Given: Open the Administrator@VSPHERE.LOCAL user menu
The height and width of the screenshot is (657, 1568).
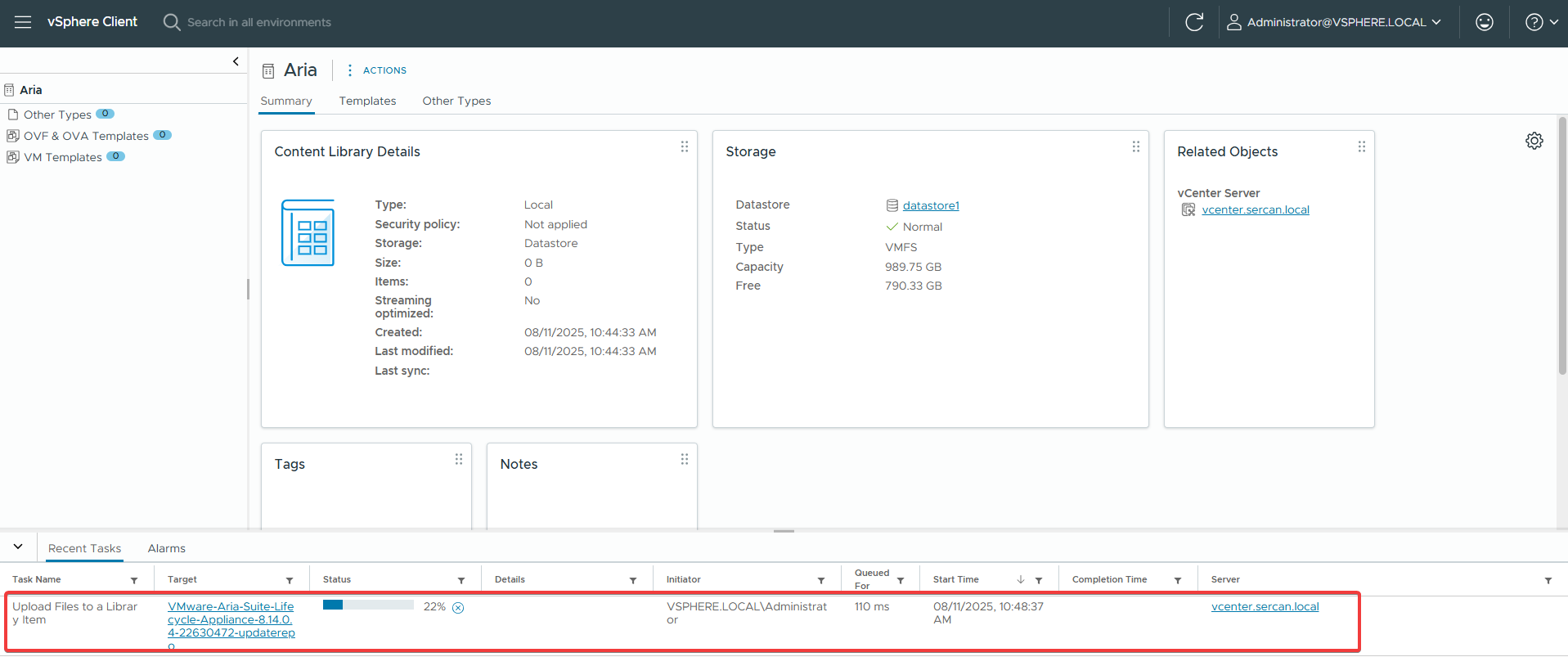Looking at the screenshot, I should (1334, 22).
